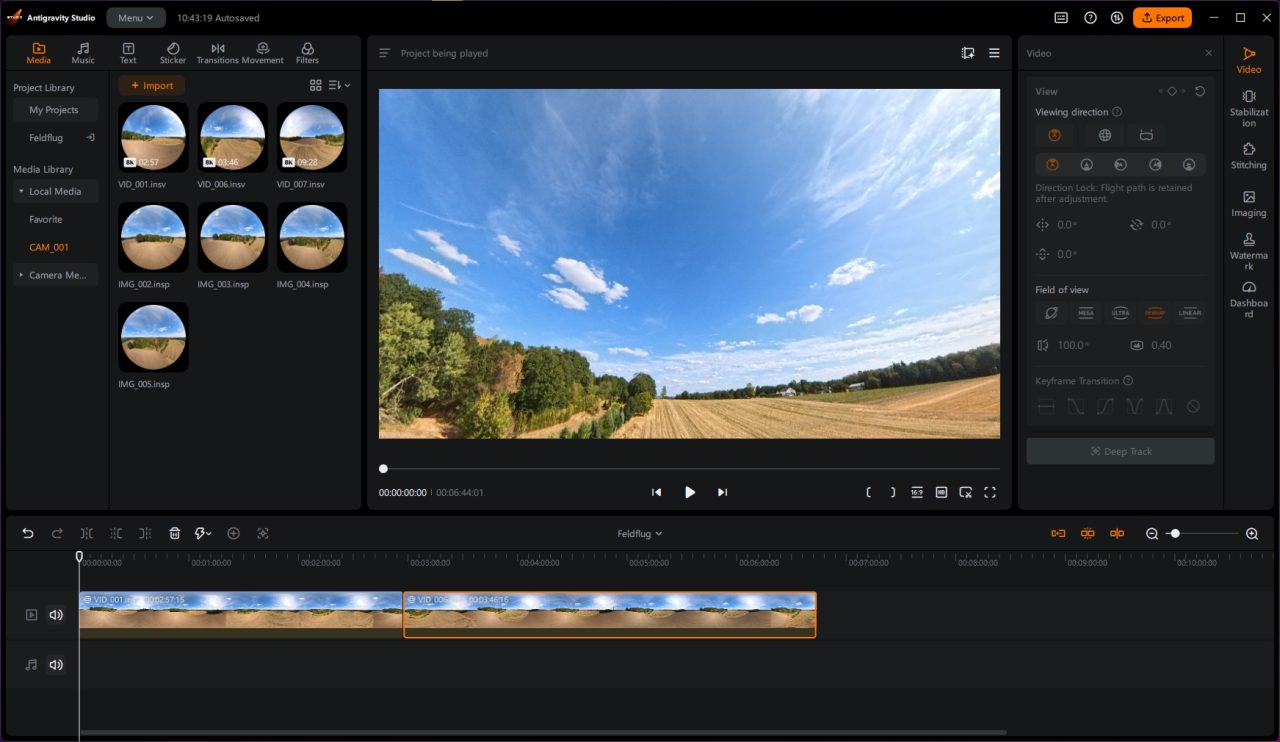Jump to the next frame
Viewport: 1280px width, 742px height.
click(x=722, y=492)
